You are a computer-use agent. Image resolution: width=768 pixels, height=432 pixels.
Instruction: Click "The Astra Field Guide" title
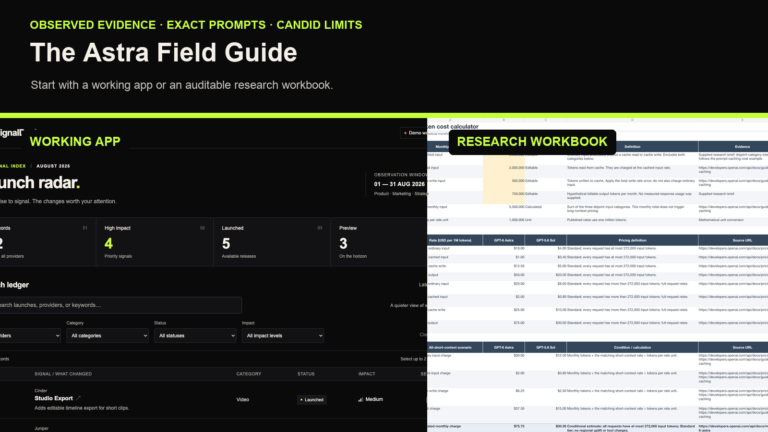pos(164,52)
